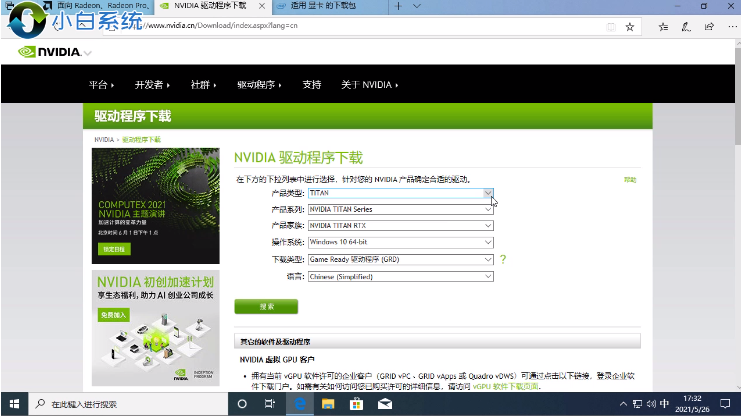The height and width of the screenshot is (416, 741).
Task: Open the Windows Start menu
Action: click(14, 404)
